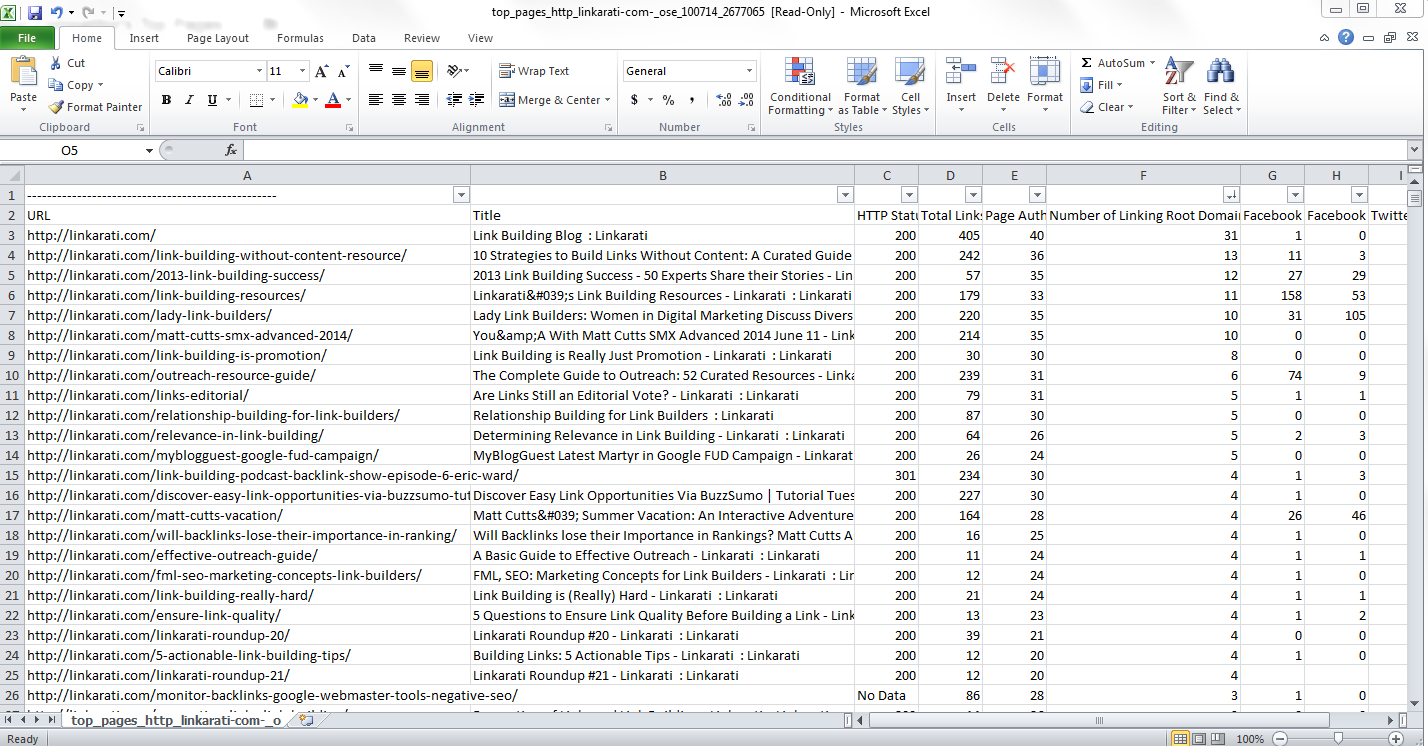Screen dimensions: 1428x746
Task: Open Find & Select binoculars menu
Action: tap(1221, 86)
